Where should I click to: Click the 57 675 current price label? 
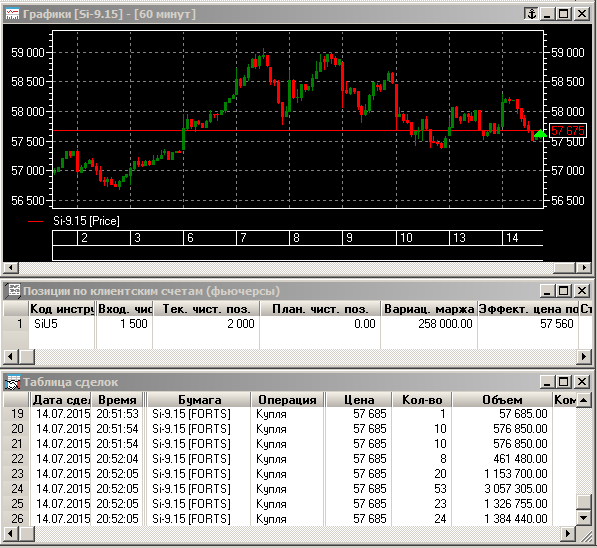[x=568, y=131]
